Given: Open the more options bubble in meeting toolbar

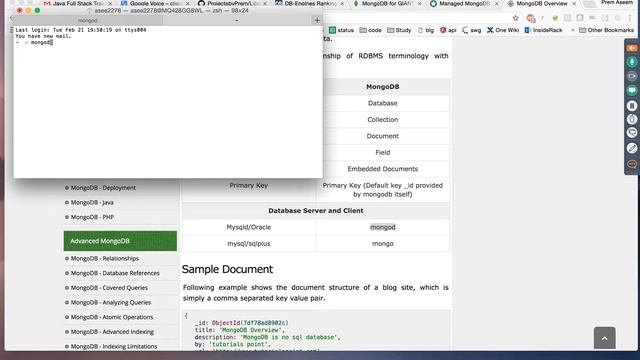Looking at the screenshot, I should [x=632, y=164].
